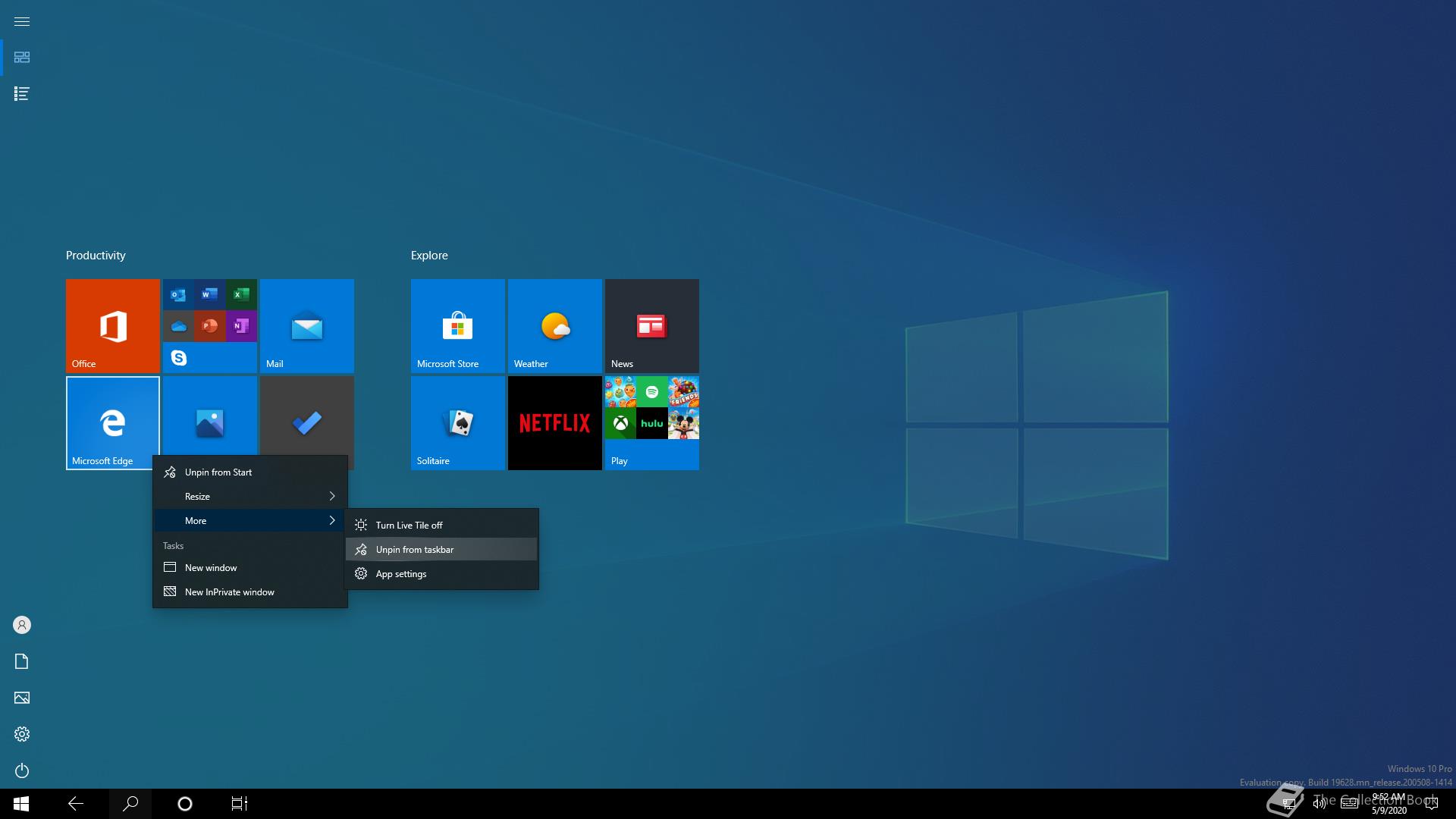The height and width of the screenshot is (819, 1456).
Task: Open the Weather tile
Action: [x=554, y=325]
